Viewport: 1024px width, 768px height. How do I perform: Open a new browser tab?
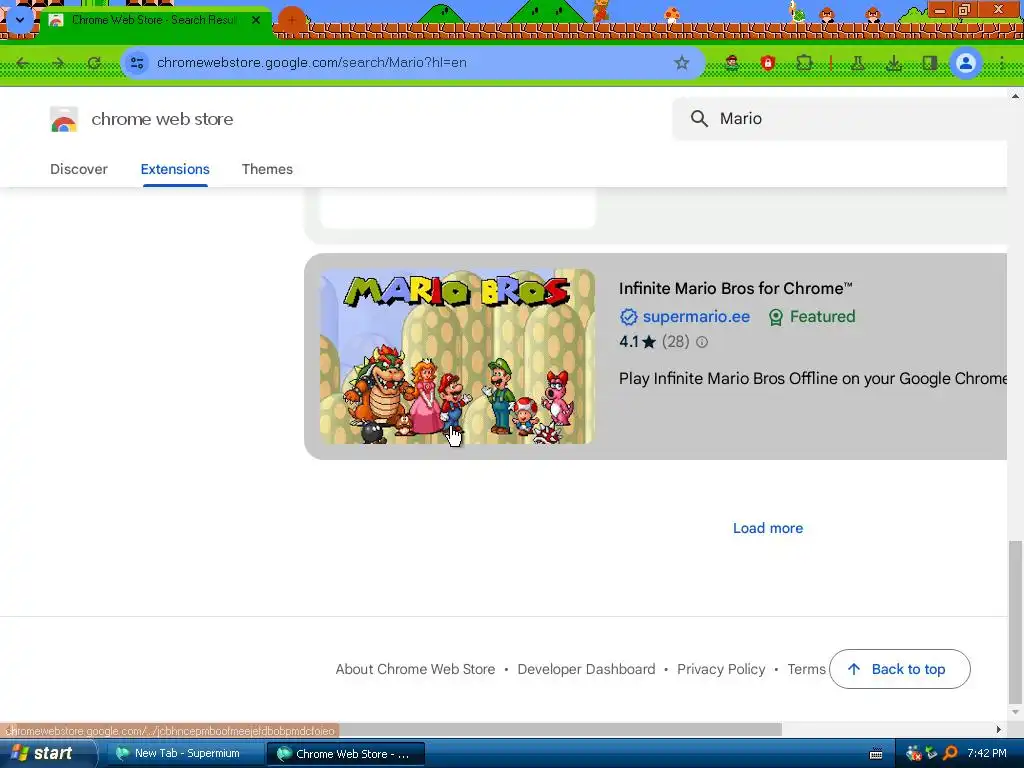pos(291,20)
